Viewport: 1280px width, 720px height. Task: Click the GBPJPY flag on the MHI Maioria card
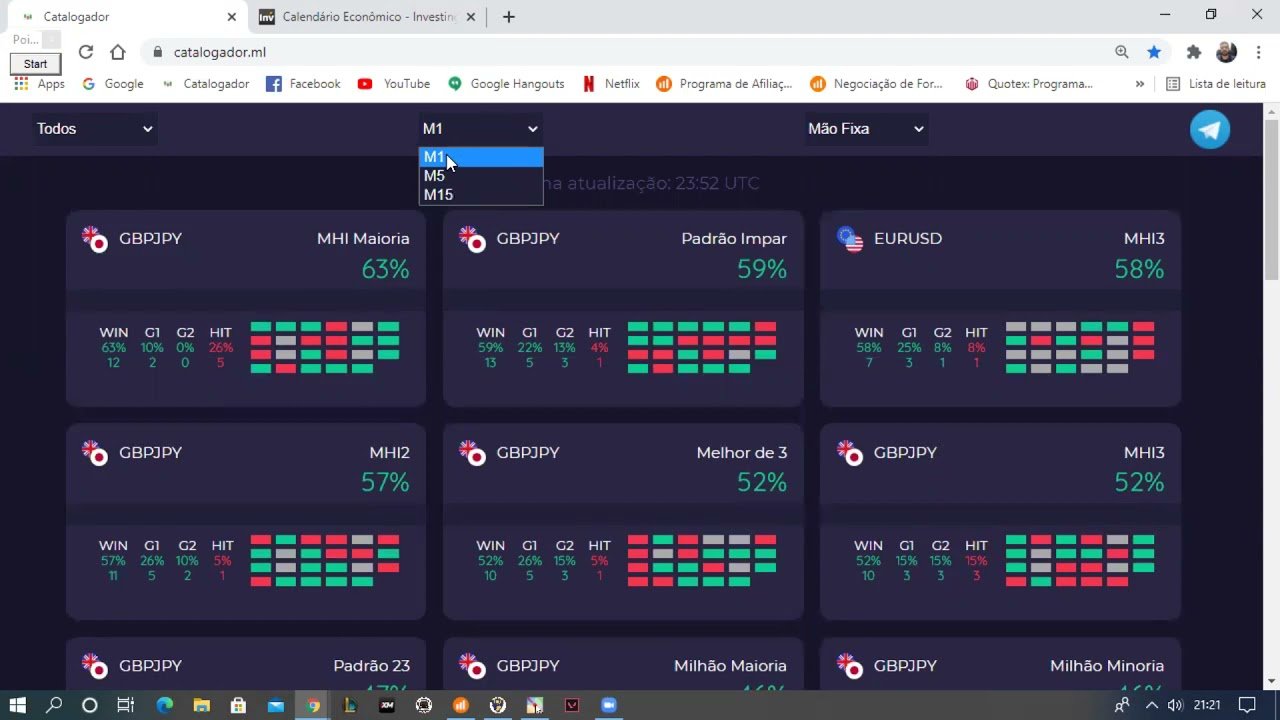tap(95, 239)
